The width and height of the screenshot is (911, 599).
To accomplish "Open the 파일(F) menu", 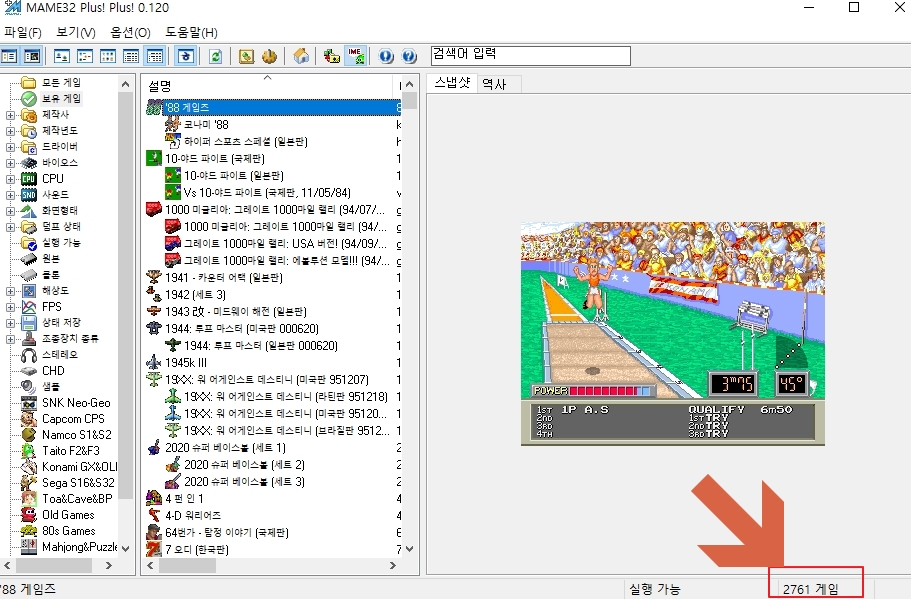I will 23,33.
